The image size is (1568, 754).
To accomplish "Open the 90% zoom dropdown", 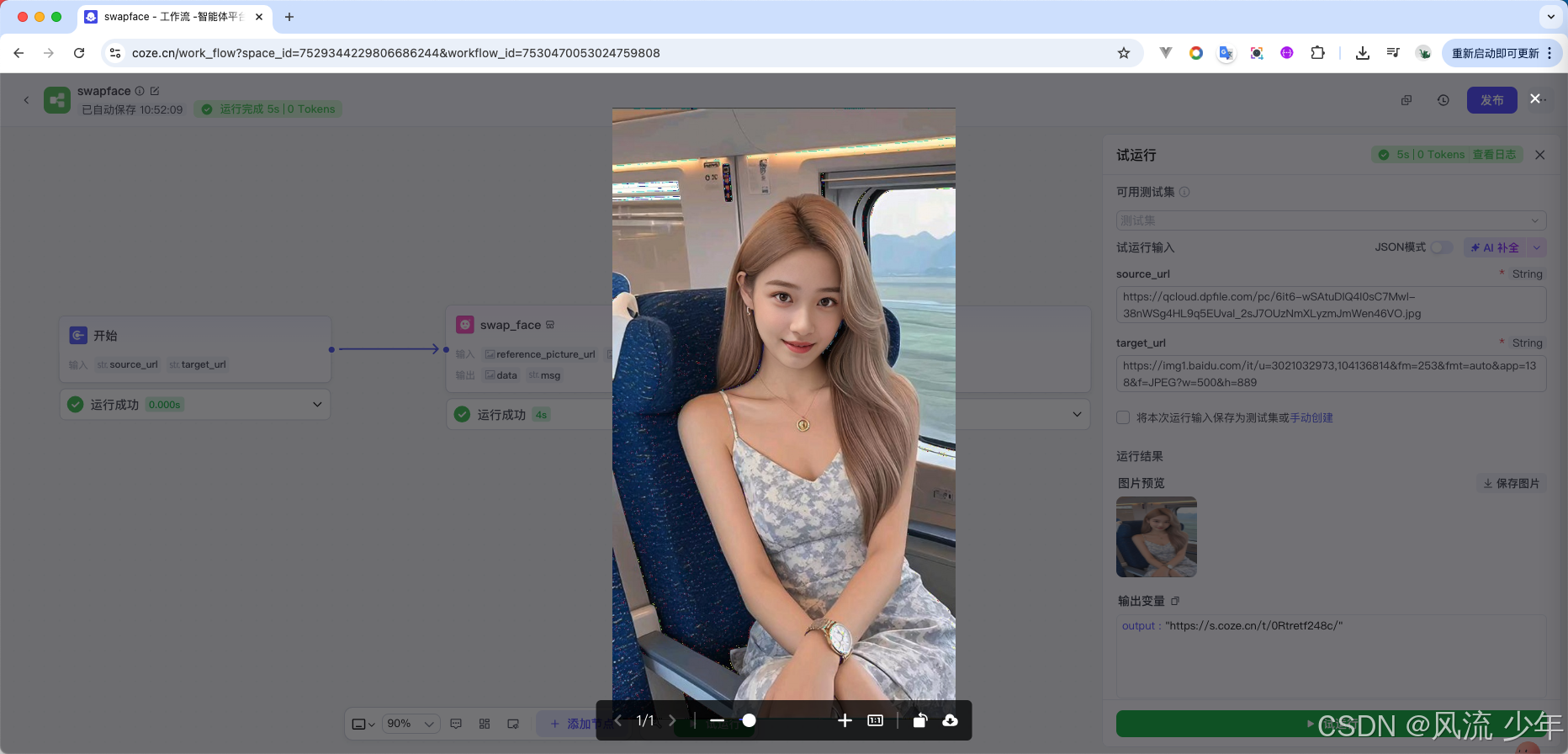I will click(411, 724).
